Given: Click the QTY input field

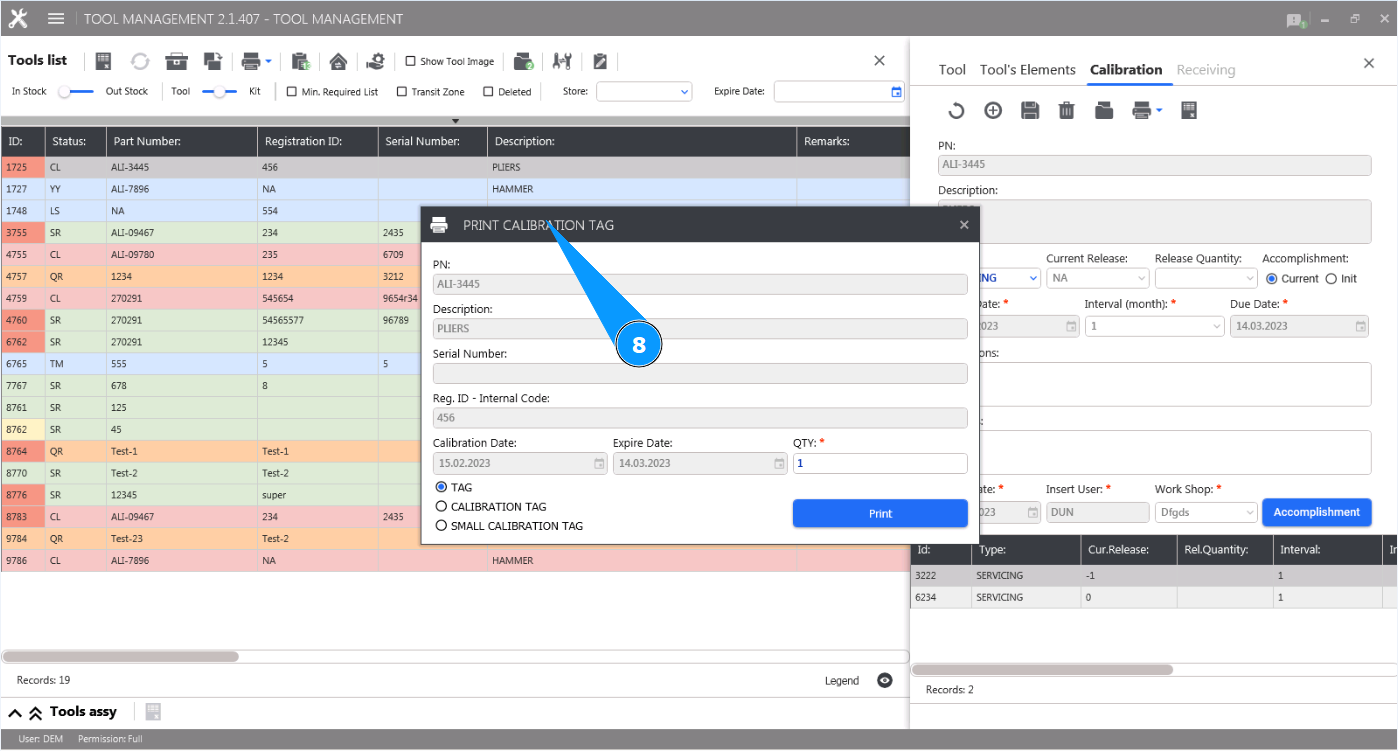Looking at the screenshot, I should pyautogui.click(x=880, y=463).
